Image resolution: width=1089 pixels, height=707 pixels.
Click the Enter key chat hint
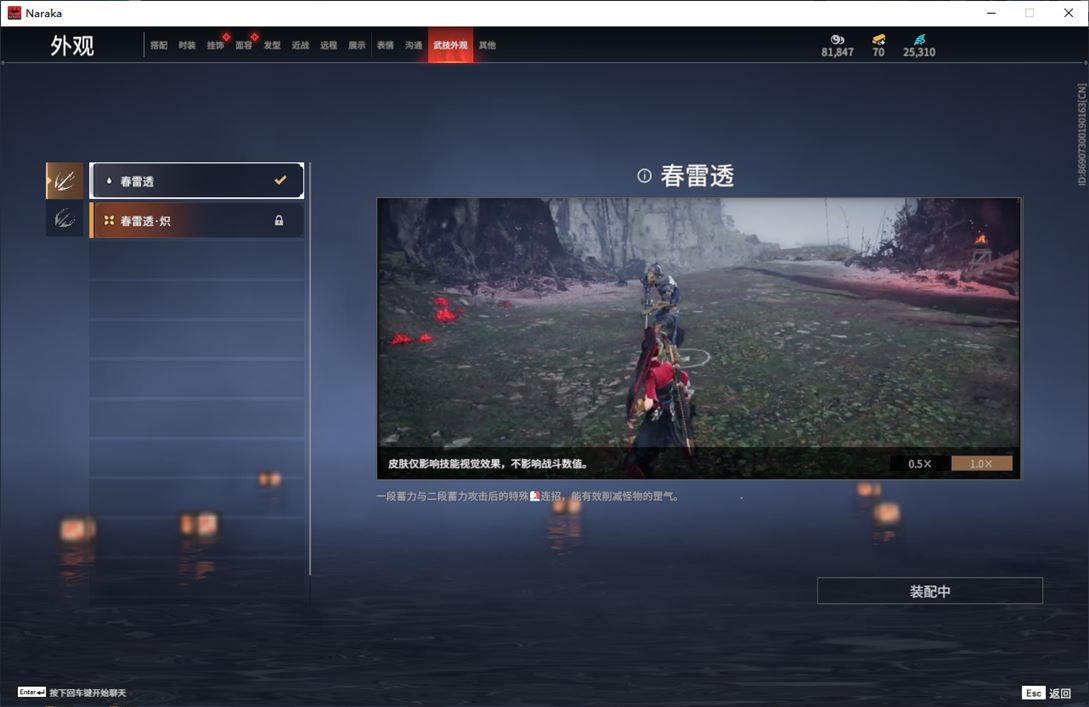coord(72,692)
